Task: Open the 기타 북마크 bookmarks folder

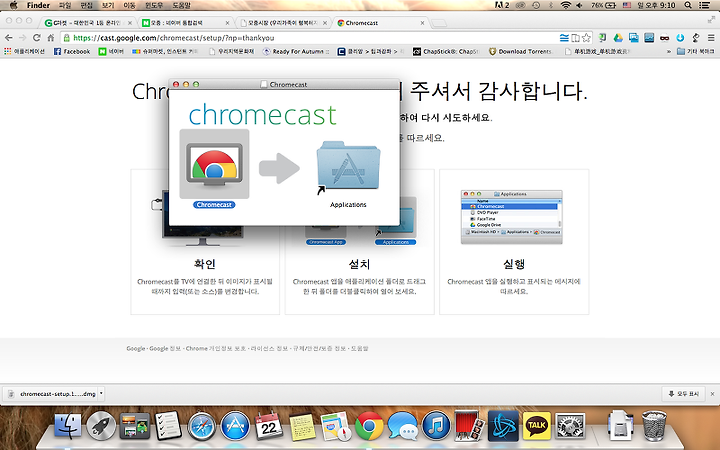Action: point(696,51)
